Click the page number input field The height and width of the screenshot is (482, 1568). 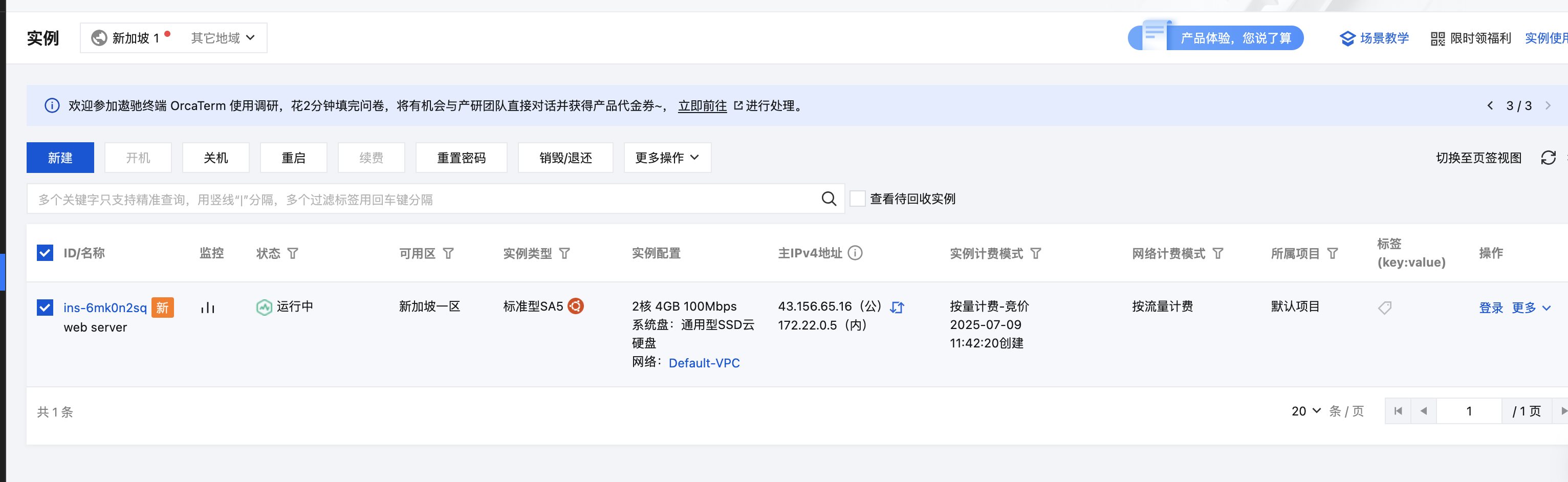[x=1469, y=411]
